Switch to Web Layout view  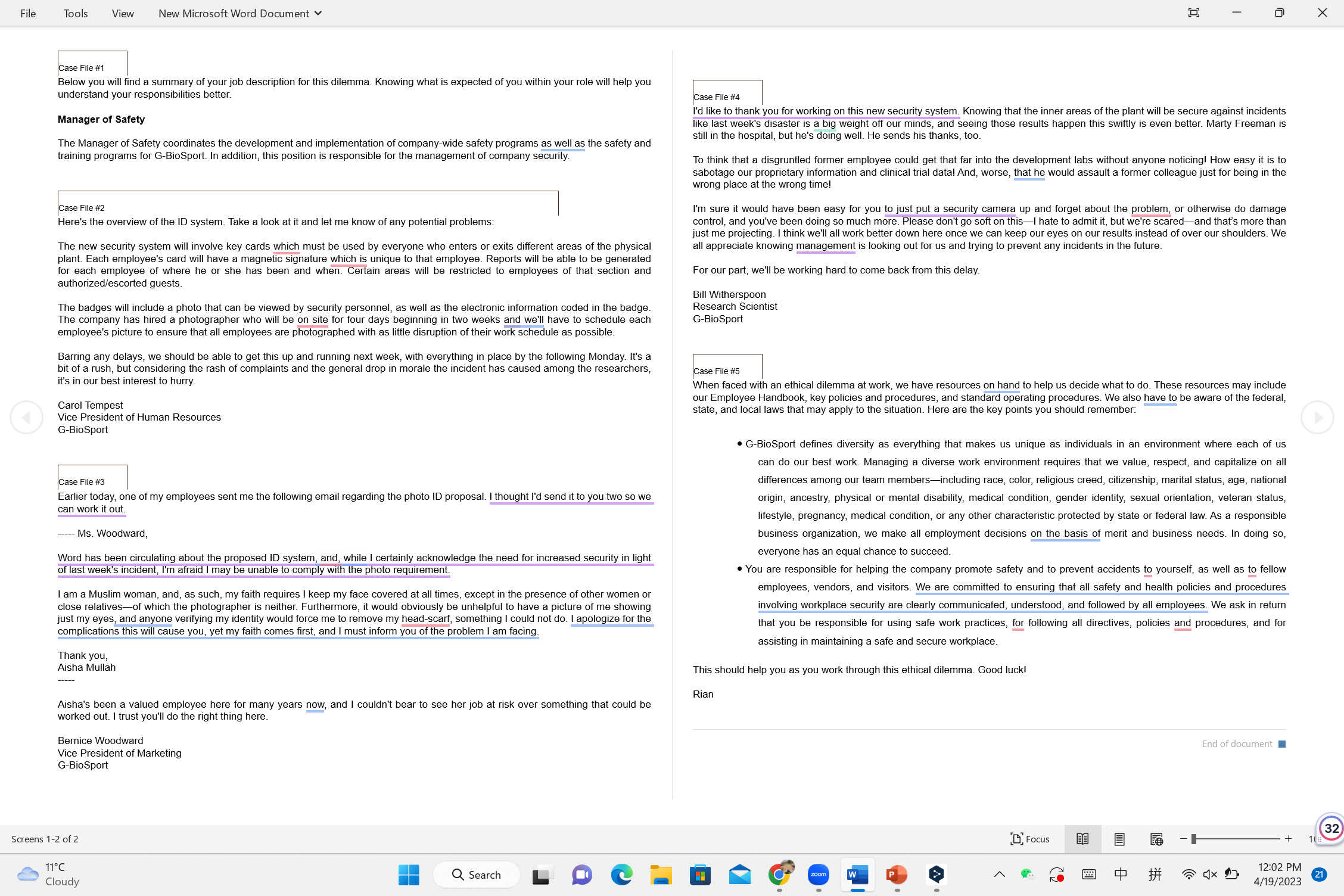coord(1156,839)
